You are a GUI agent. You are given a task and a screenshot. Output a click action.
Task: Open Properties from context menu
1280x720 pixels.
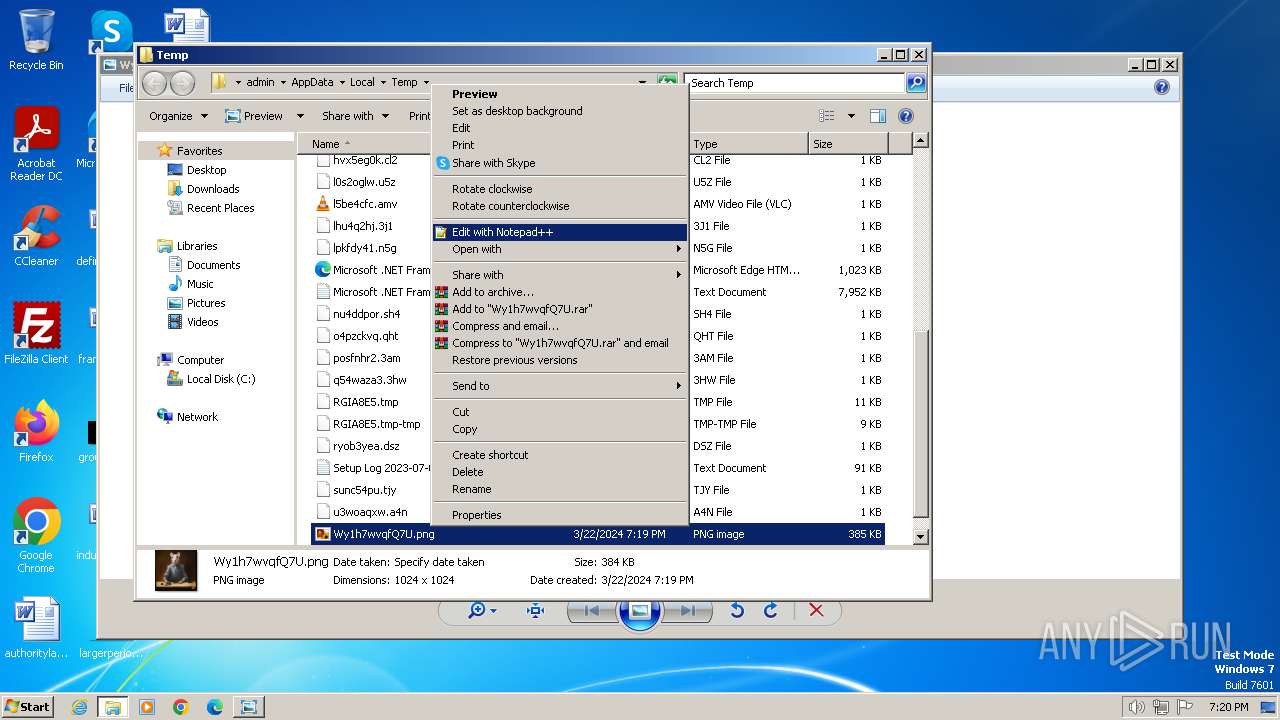click(560, 515)
